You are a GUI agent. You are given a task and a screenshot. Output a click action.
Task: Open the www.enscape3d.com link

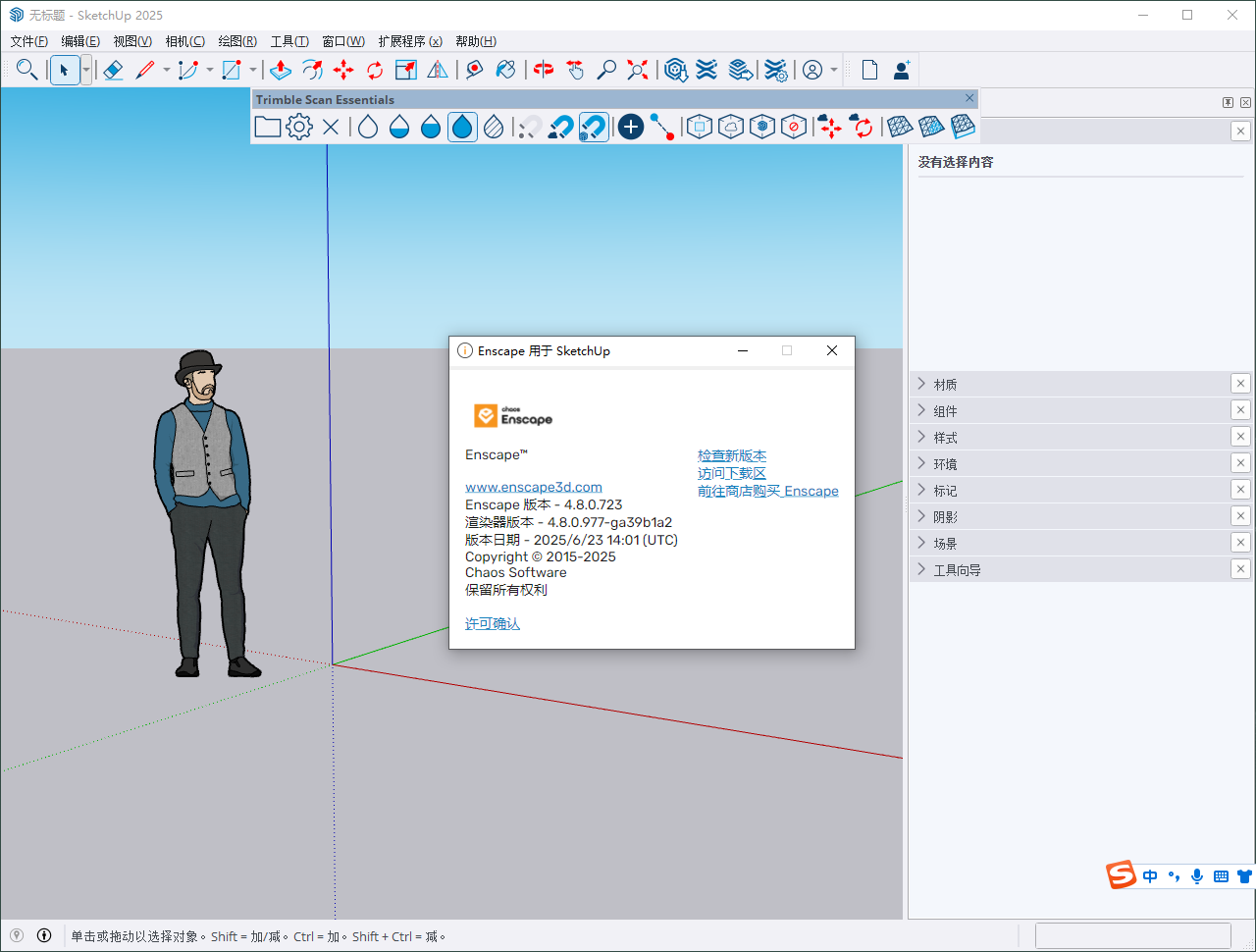pos(534,487)
